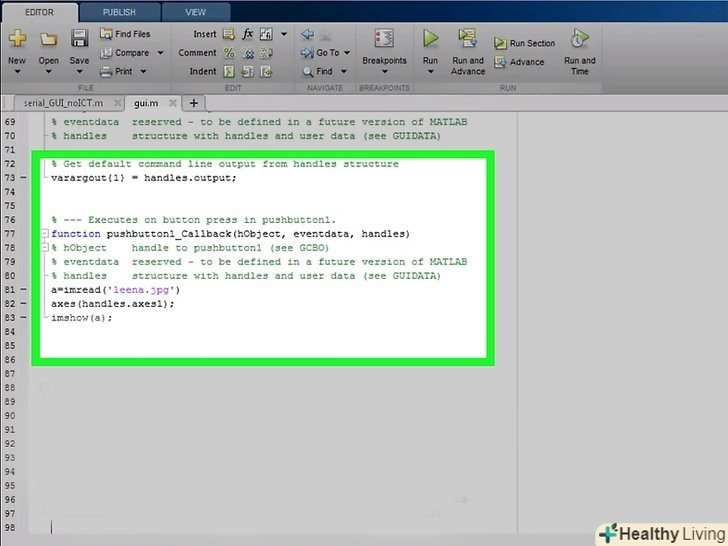Click the percent comment icon
This screenshot has height=546, width=728.
(229, 53)
